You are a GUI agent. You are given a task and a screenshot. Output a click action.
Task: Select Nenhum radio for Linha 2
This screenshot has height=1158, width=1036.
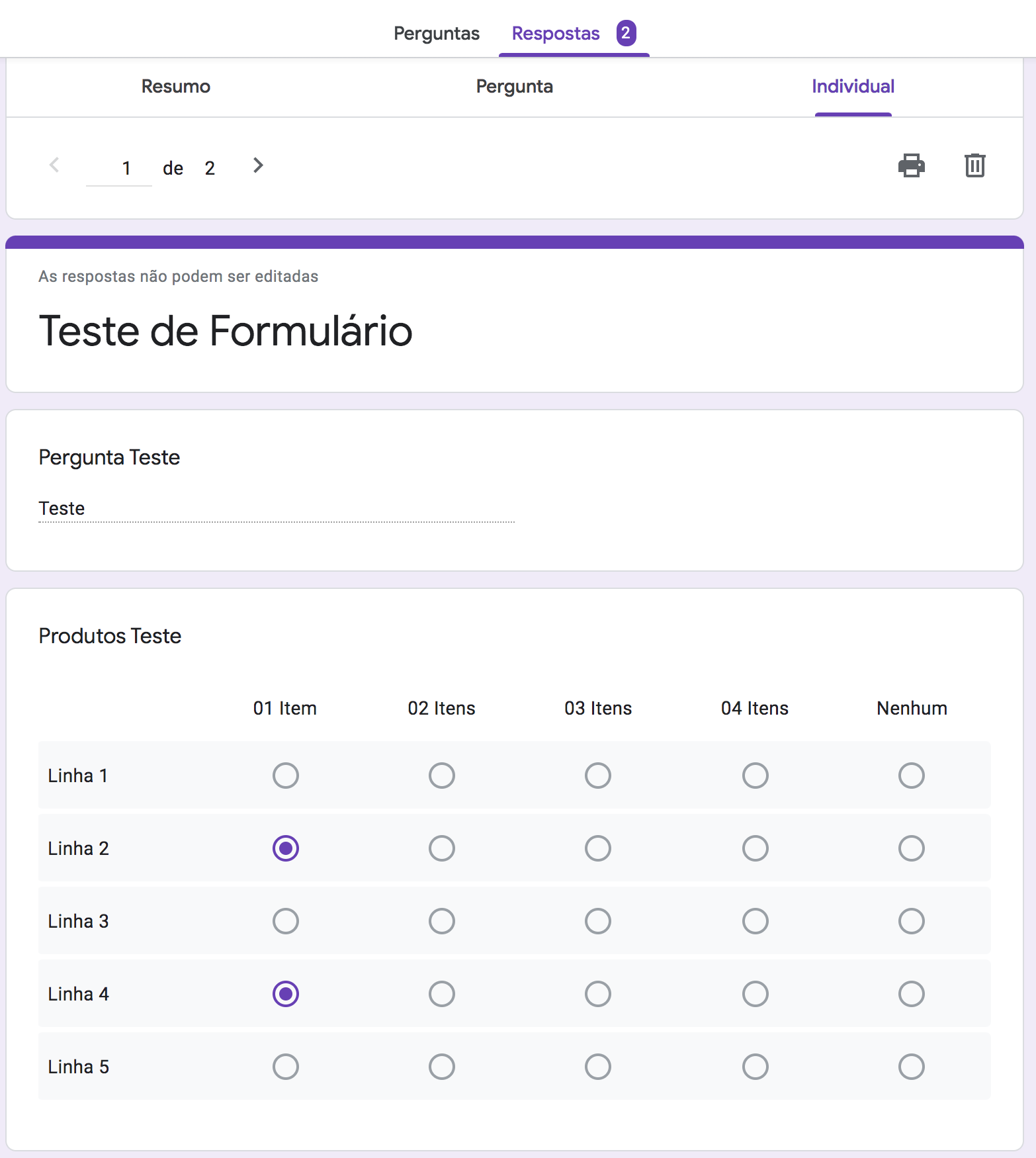911,848
